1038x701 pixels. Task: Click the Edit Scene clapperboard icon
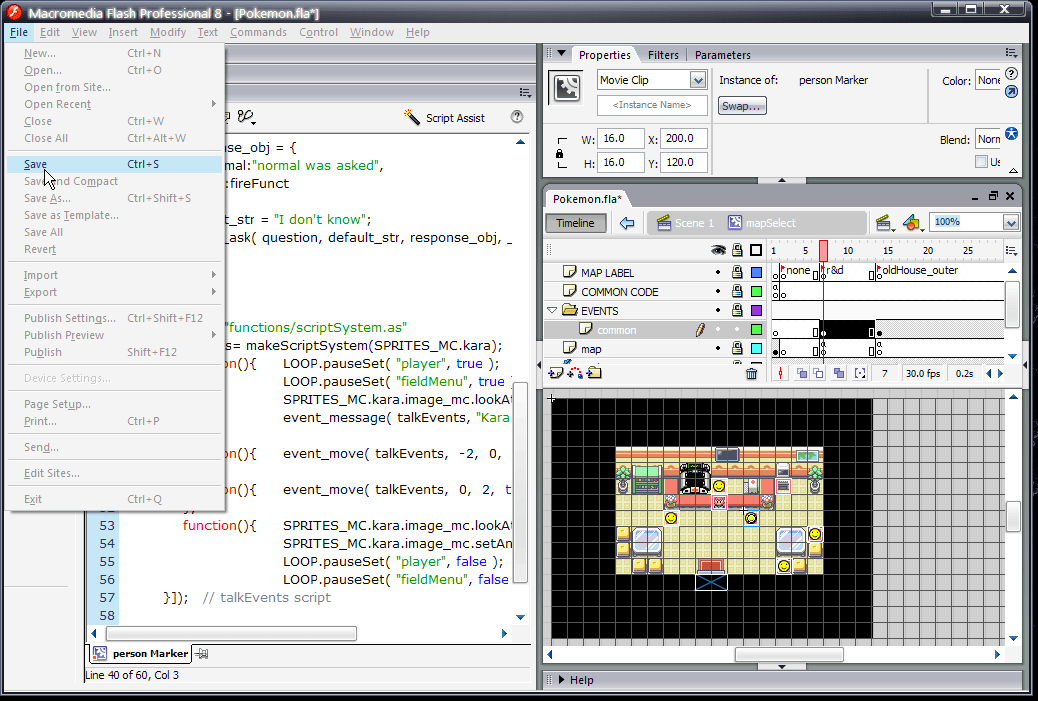click(x=884, y=223)
